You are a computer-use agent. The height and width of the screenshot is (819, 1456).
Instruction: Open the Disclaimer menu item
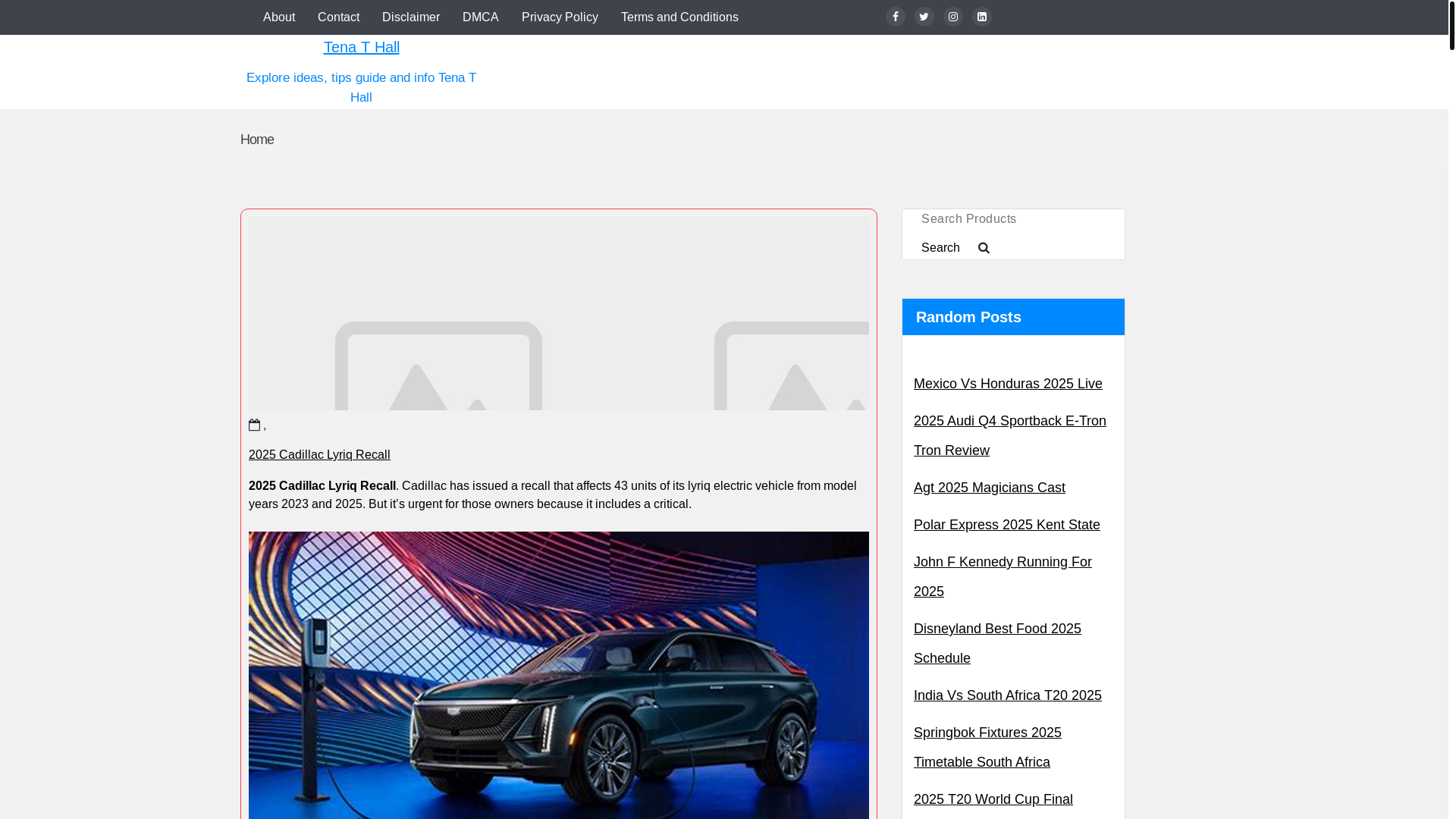(x=411, y=17)
